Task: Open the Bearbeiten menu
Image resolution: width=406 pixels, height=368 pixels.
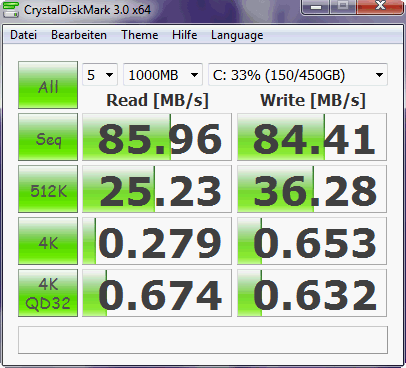Action: click(79, 35)
